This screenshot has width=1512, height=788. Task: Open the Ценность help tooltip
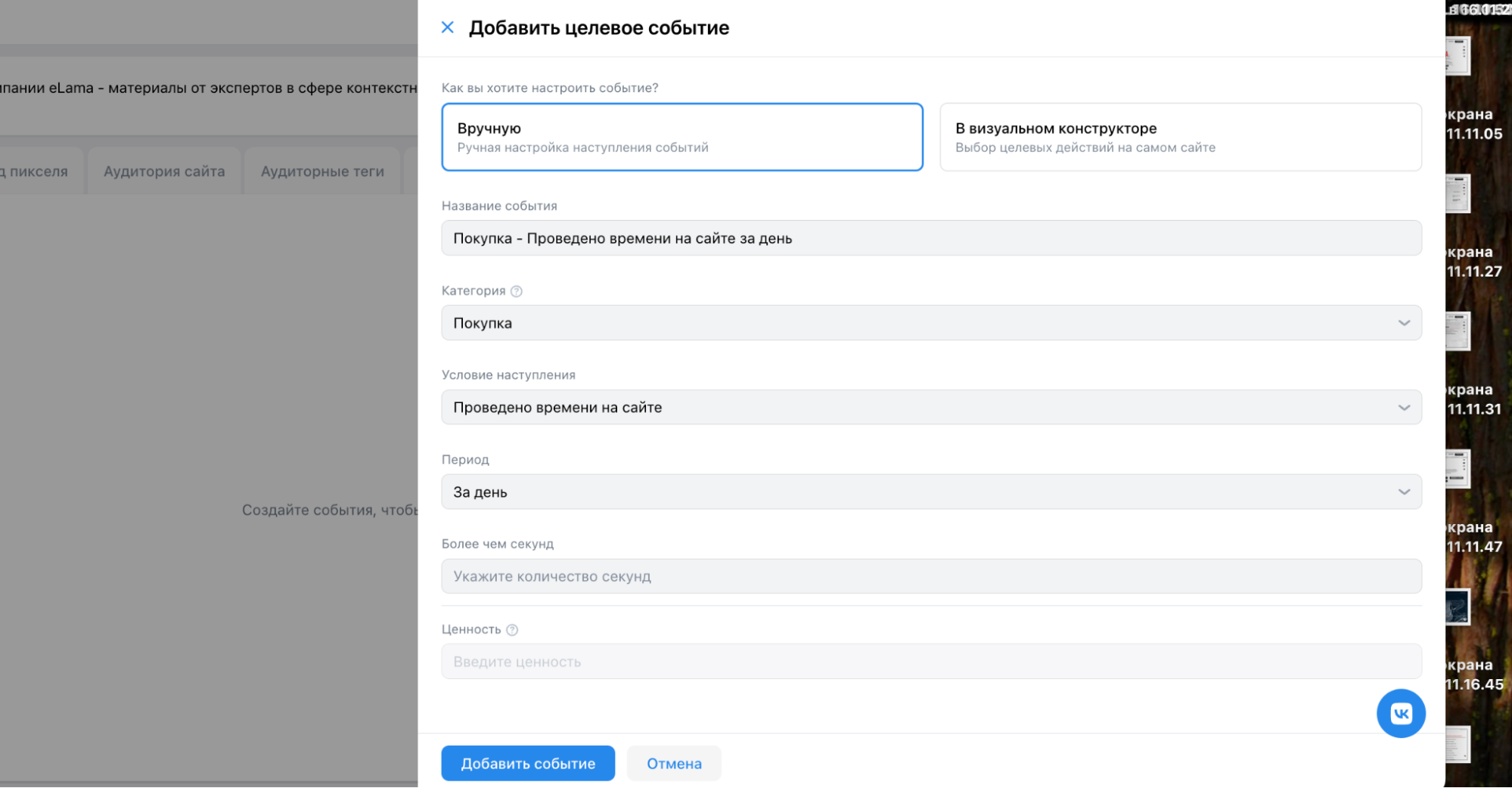pyautogui.click(x=512, y=629)
